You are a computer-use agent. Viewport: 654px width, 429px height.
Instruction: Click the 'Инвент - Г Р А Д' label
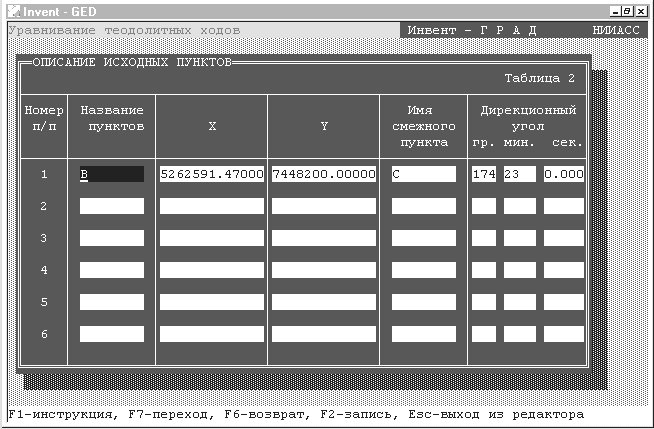click(x=472, y=30)
